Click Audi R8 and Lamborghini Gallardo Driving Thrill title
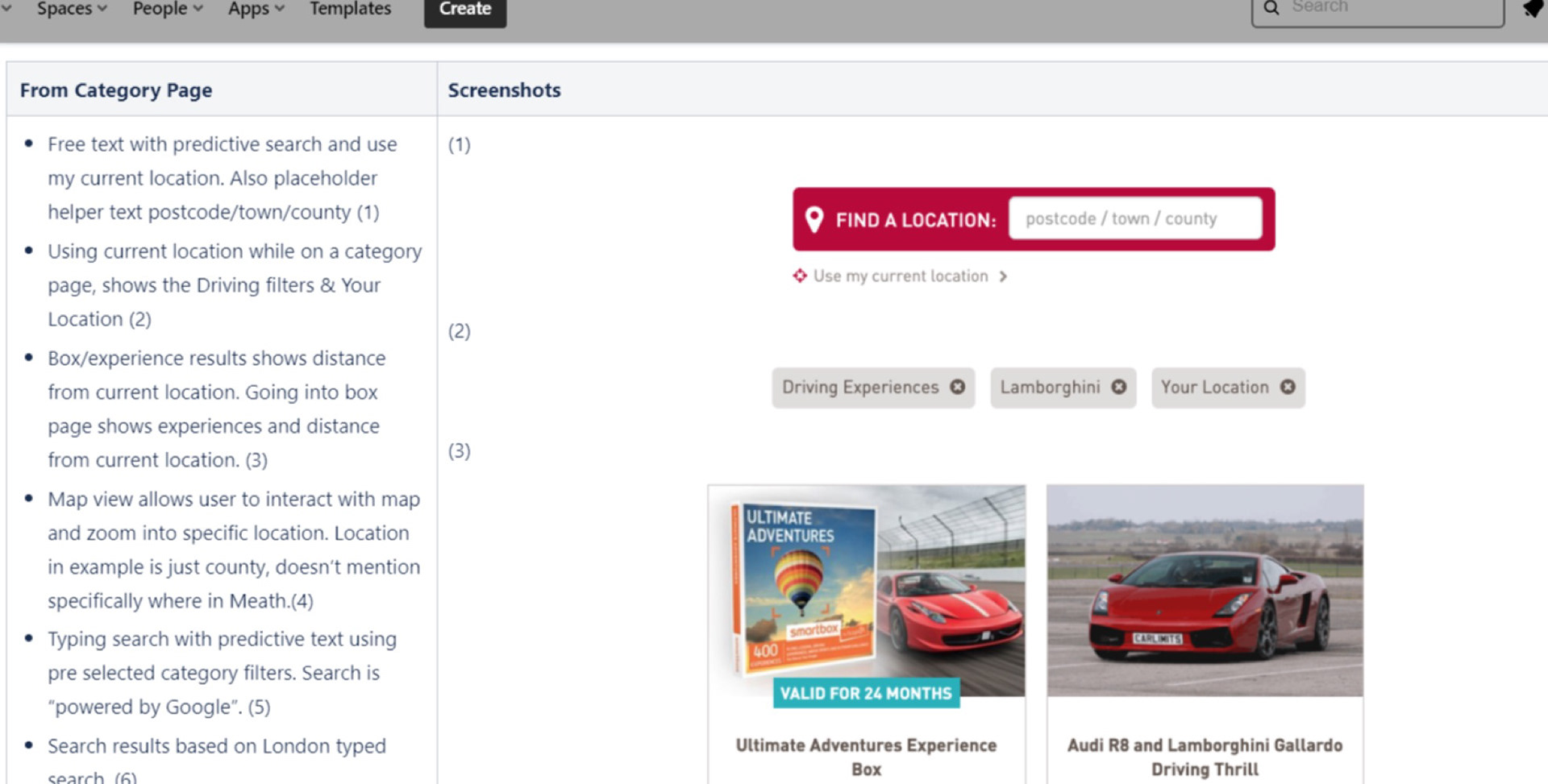The width and height of the screenshot is (1548, 784). pos(1205,757)
